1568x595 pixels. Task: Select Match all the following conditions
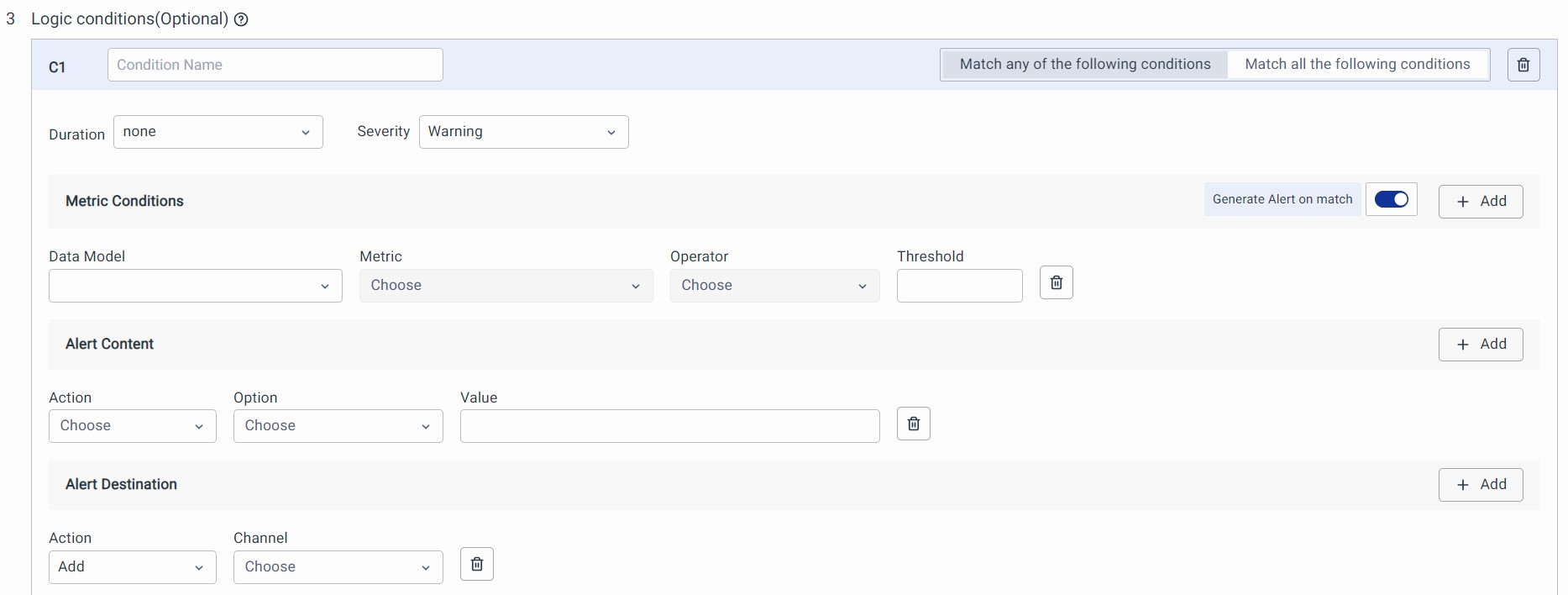pyautogui.click(x=1356, y=65)
